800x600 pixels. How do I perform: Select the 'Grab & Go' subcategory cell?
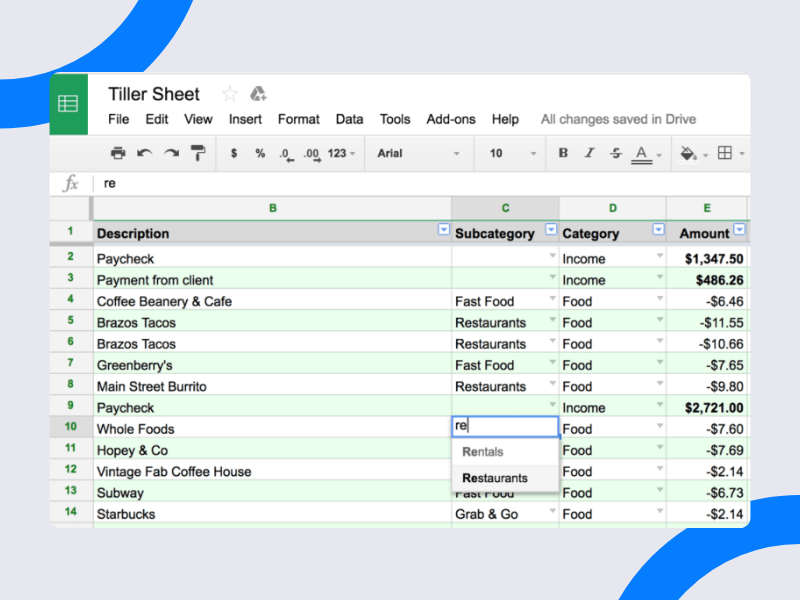(505, 514)
